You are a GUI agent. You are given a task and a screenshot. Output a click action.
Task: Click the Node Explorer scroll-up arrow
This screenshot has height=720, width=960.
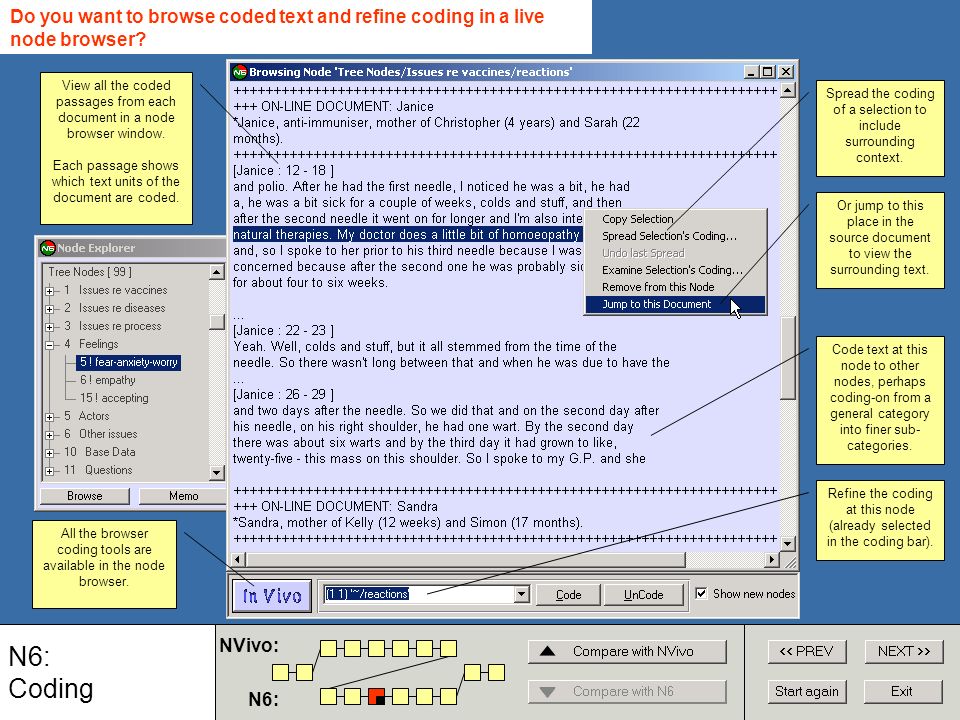(x=217, y=272)
